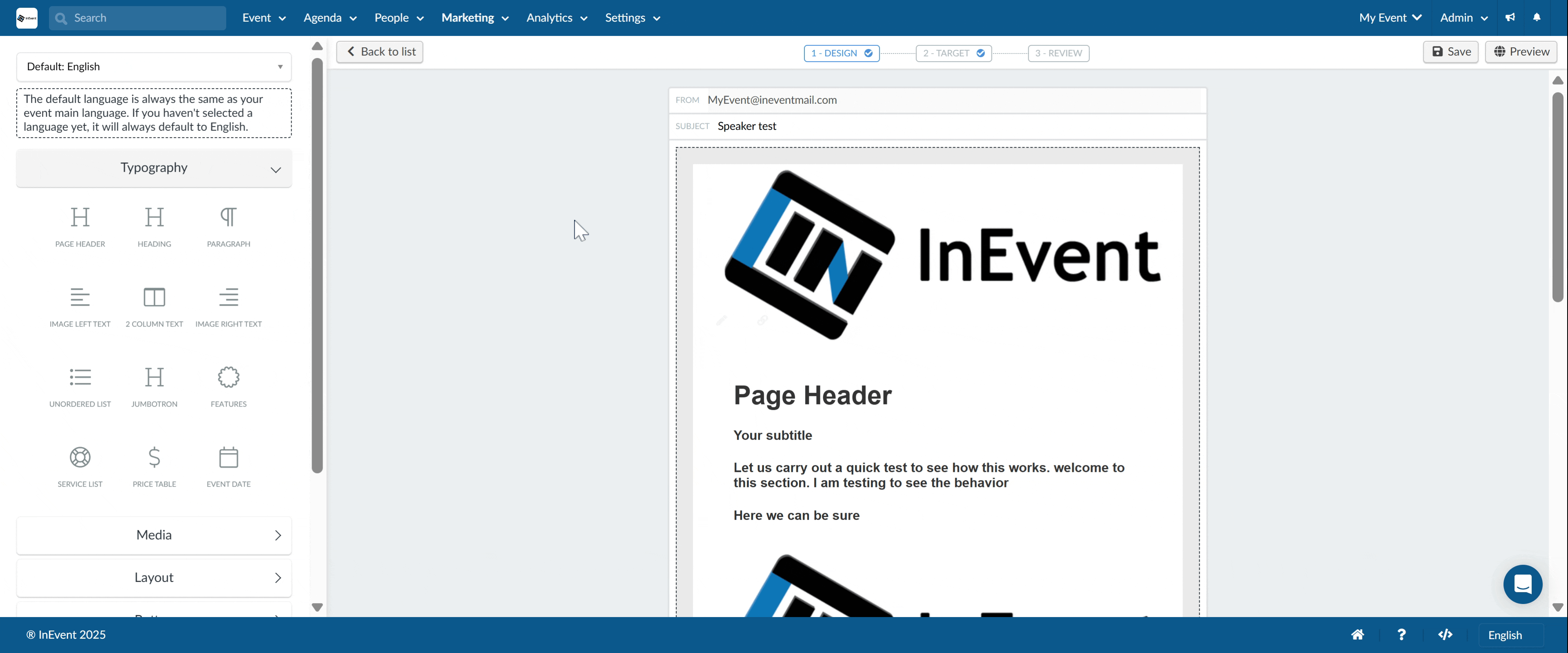Select the Page Header title text

pos(812,395)
